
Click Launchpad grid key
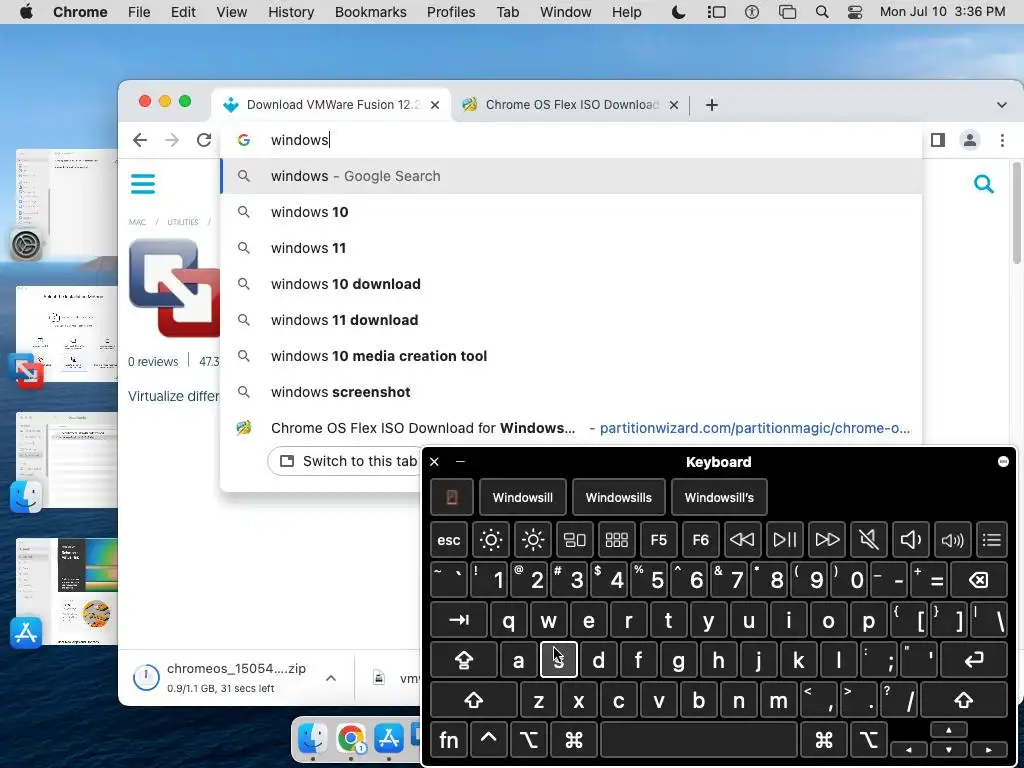click(616, 540)
